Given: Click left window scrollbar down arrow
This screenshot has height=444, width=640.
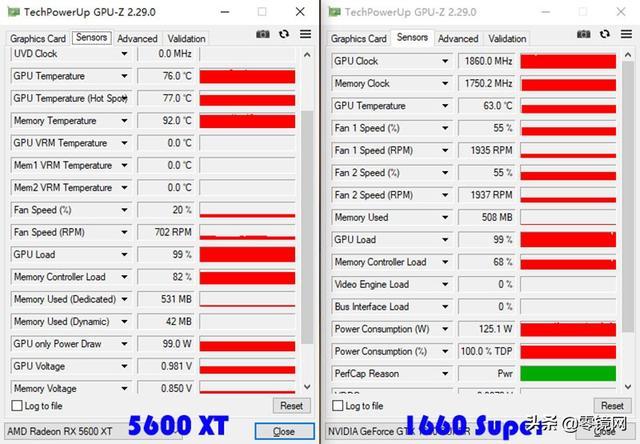Looking at the screenshot, I should pos(307,386).
